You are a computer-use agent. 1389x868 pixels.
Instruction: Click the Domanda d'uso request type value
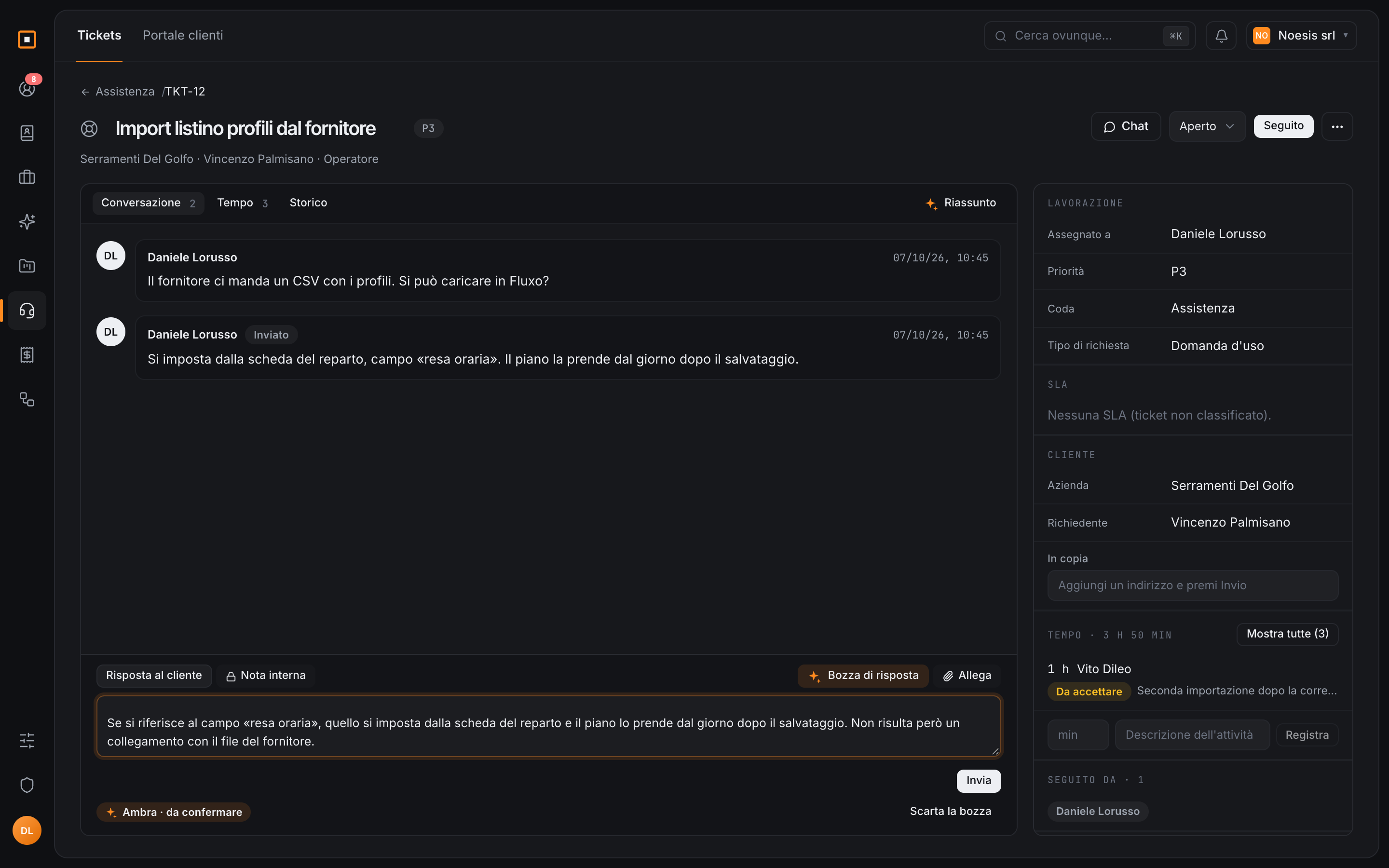(1217, 346)
